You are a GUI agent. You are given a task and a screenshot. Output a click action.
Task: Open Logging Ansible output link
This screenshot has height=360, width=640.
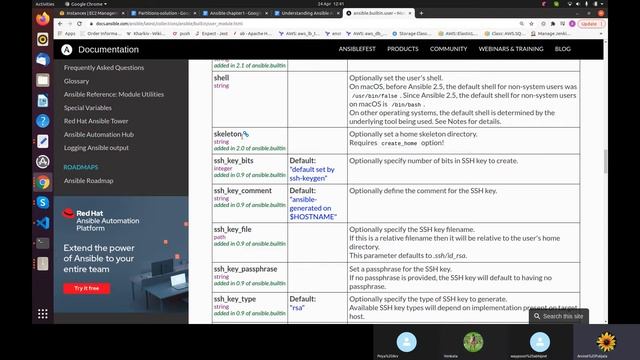click(96, 148)
